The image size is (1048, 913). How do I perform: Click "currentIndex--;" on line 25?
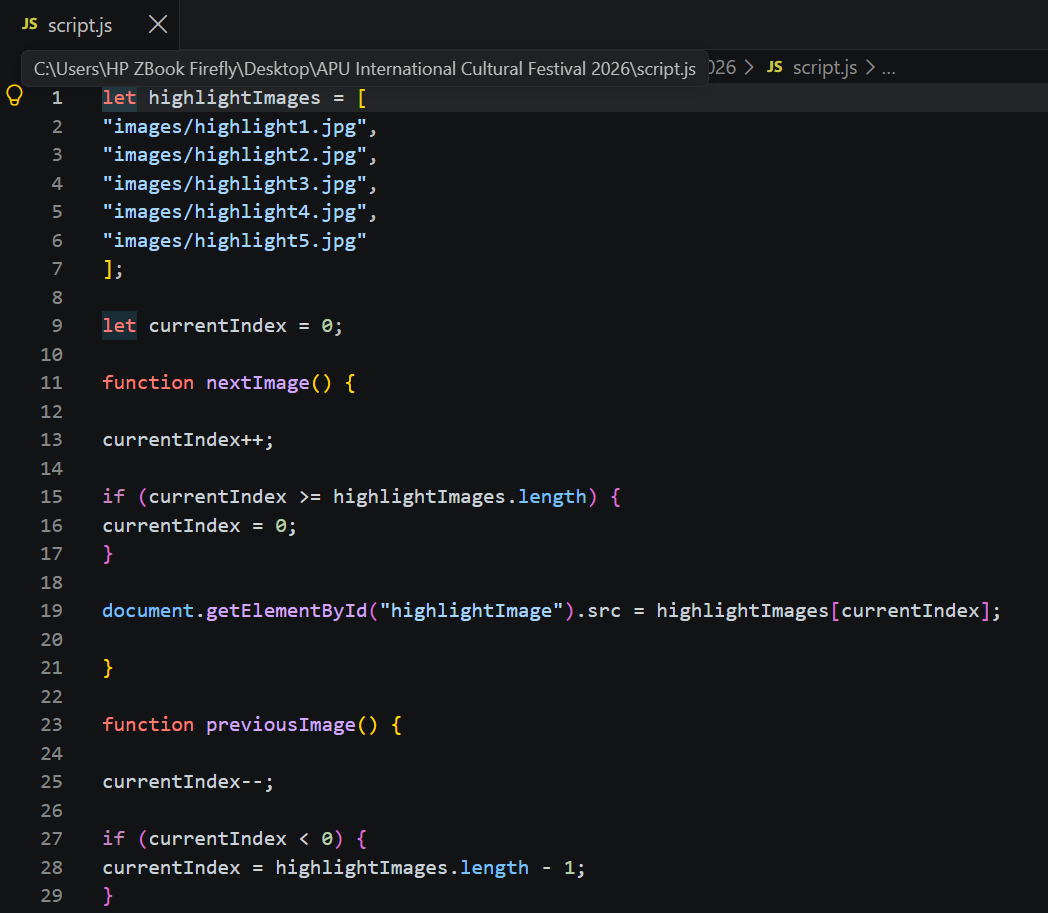pyautogui.click(x=188, y=782)
